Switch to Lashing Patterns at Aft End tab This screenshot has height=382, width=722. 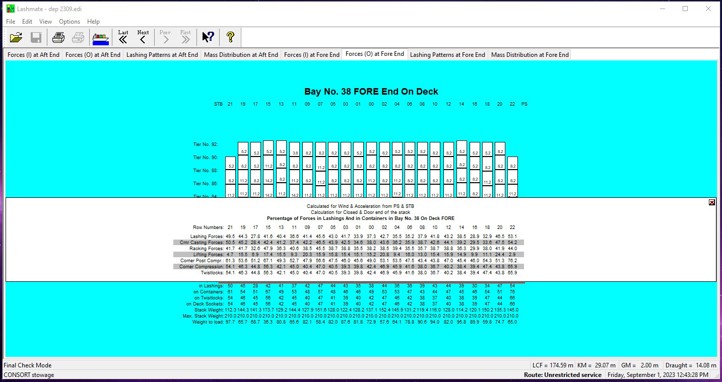tap(162, 55)
